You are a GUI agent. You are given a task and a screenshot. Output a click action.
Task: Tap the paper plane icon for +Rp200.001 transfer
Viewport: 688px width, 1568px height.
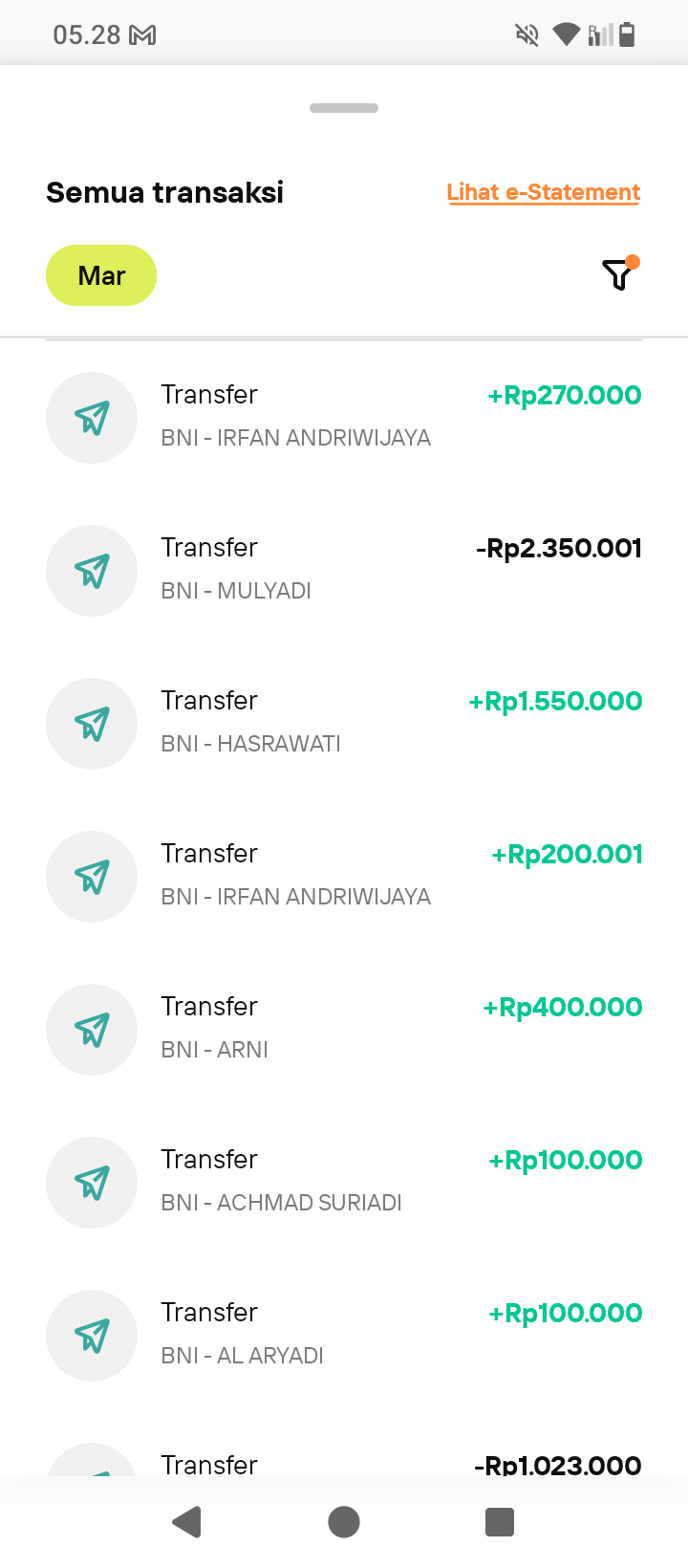[x=92, y=877]
